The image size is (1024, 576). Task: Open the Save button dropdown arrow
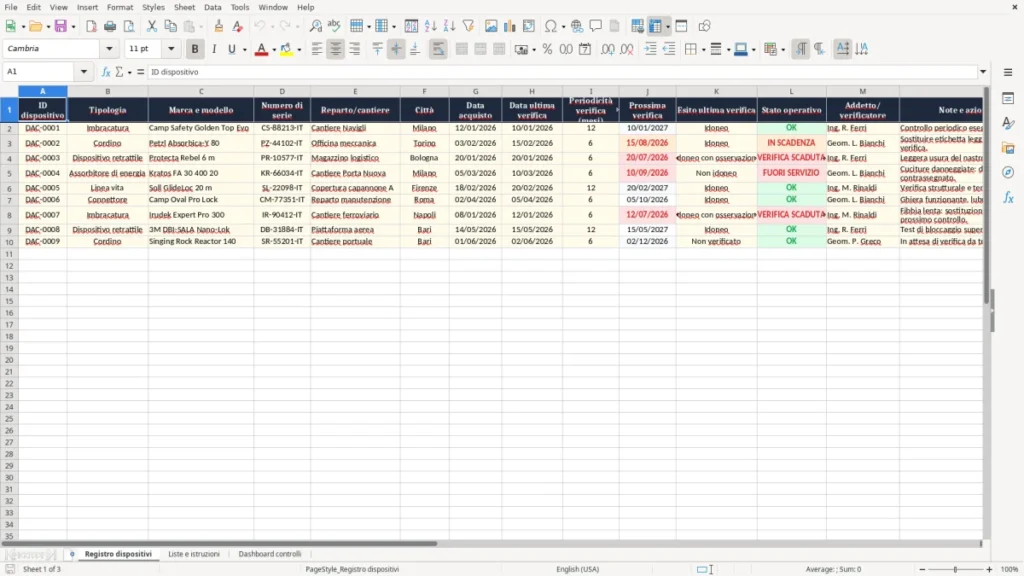click(x=73, y=27)
